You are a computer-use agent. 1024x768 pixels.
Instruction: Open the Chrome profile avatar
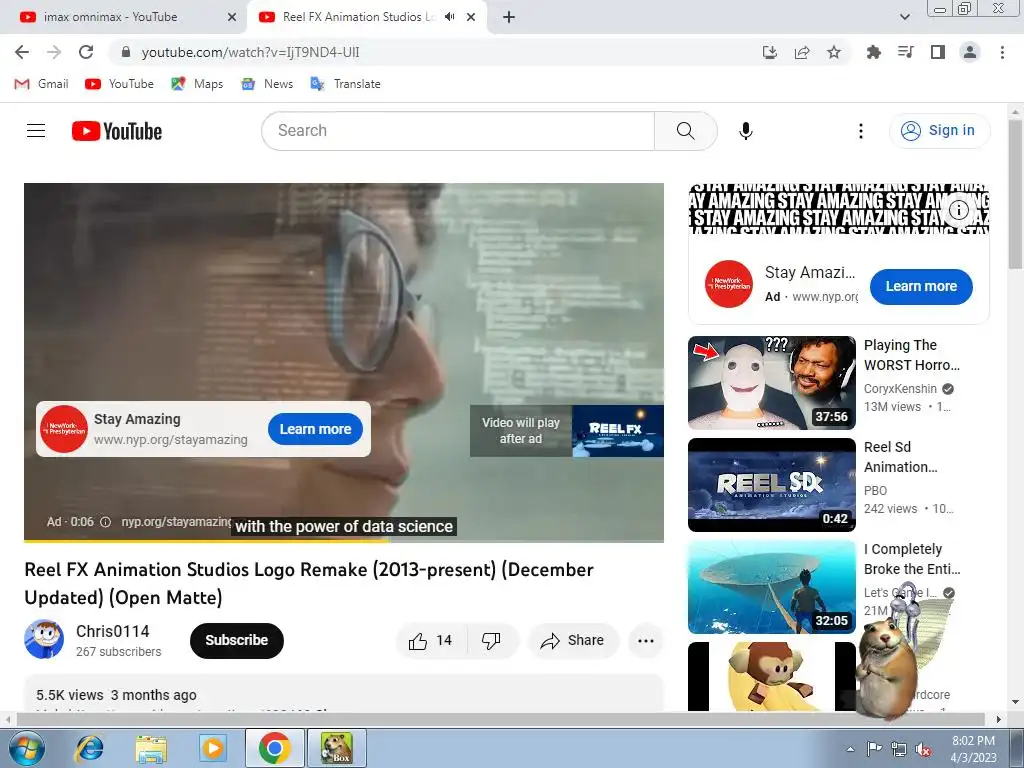[970, 52]
